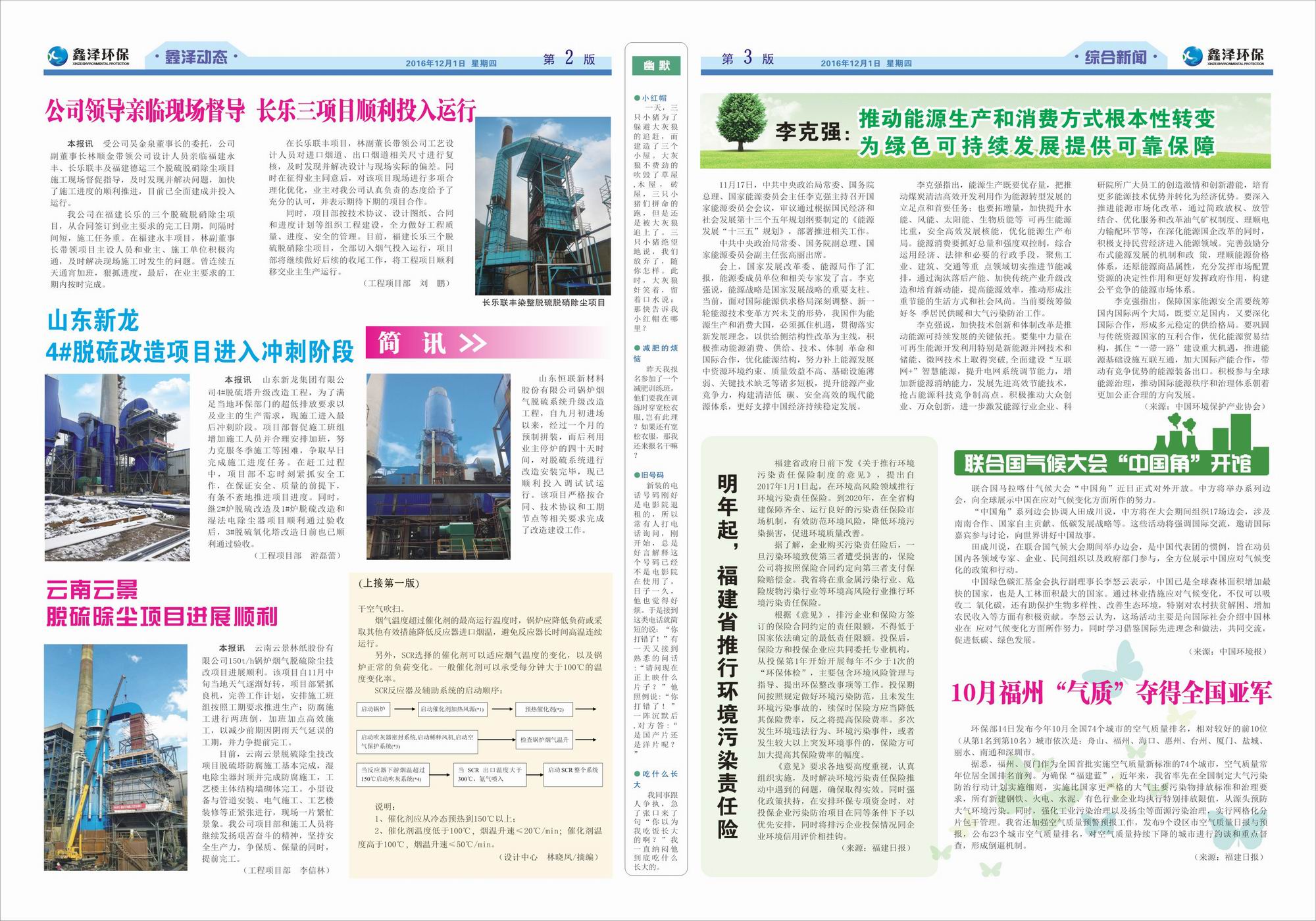
Task: Select the 综合新闻 section tab
Action: [1115, 57]
